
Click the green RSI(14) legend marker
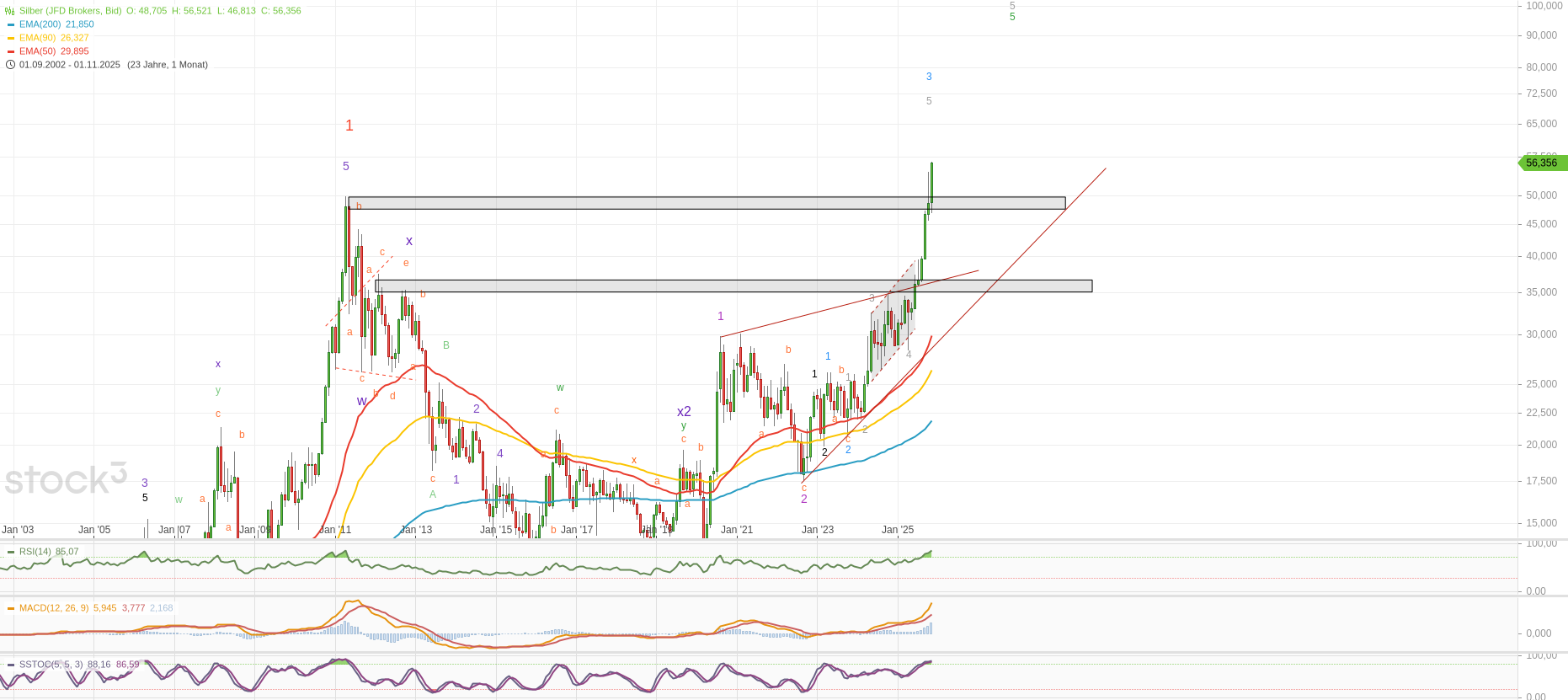10,552
